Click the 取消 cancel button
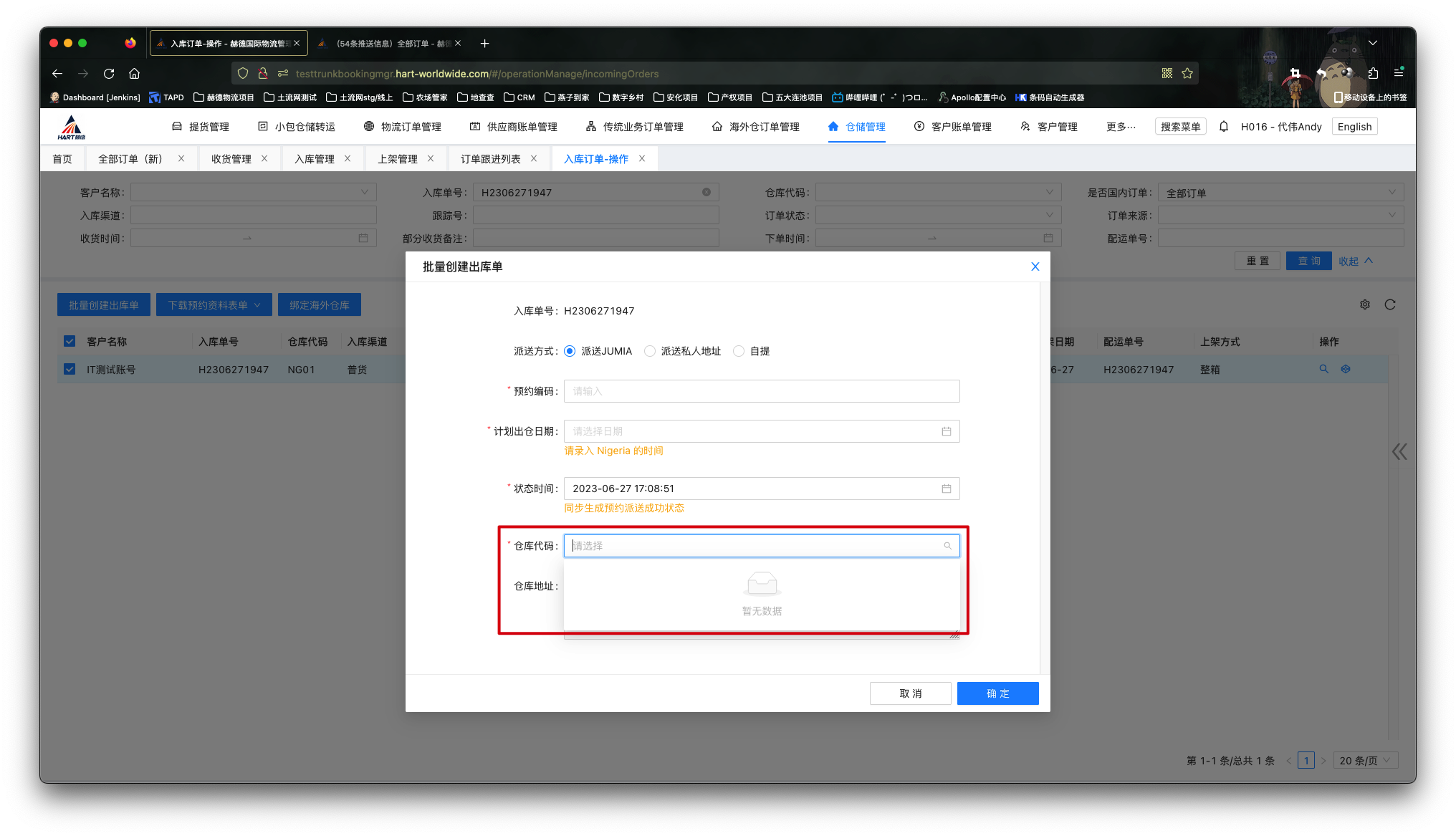Image resolution: width=1456 pixels, height=836 pixels. (x=910, y=693)
